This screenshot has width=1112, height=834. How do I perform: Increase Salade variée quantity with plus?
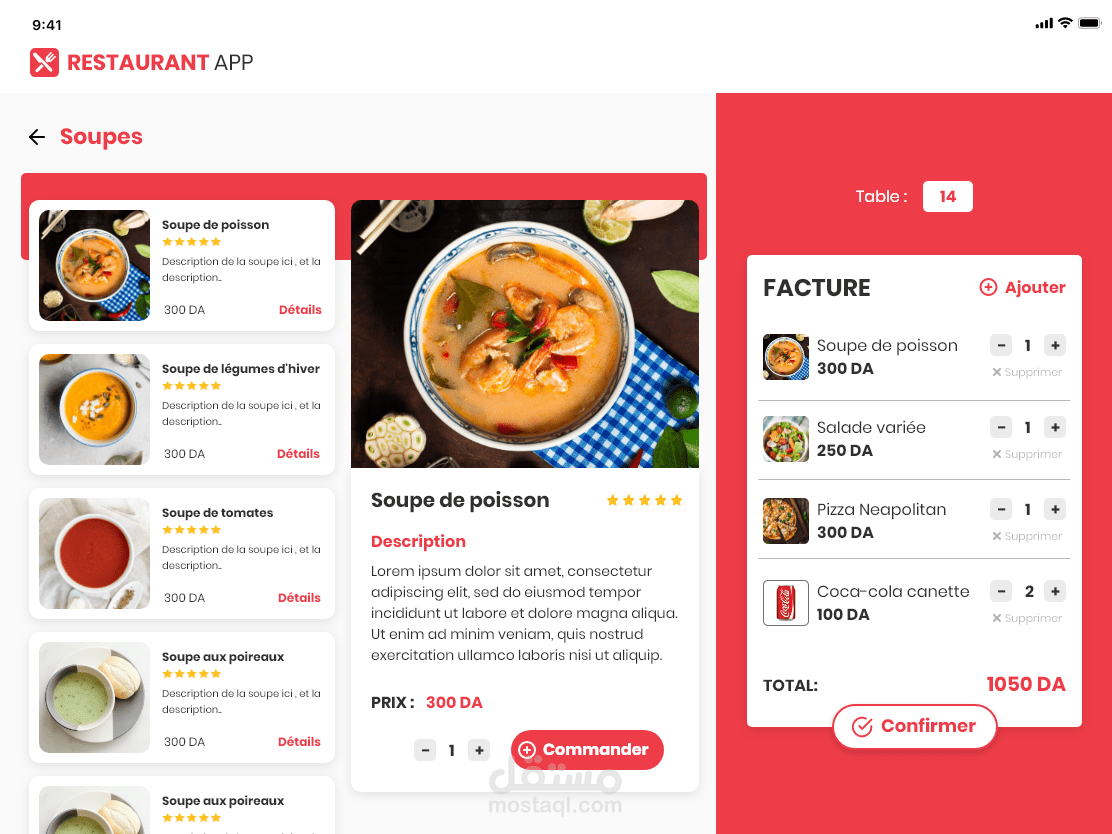coord(1055,428)
